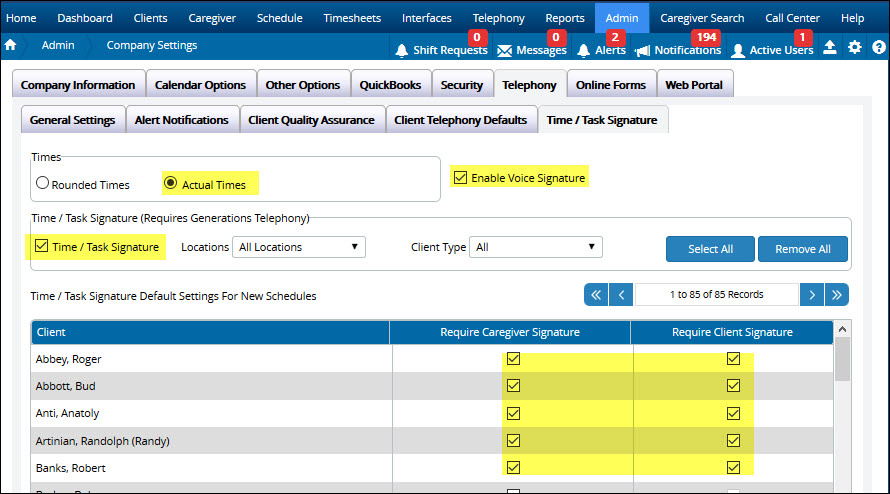
Task: Toggle client signature for Abbey, Roger
Action: (x=733, y=358)
